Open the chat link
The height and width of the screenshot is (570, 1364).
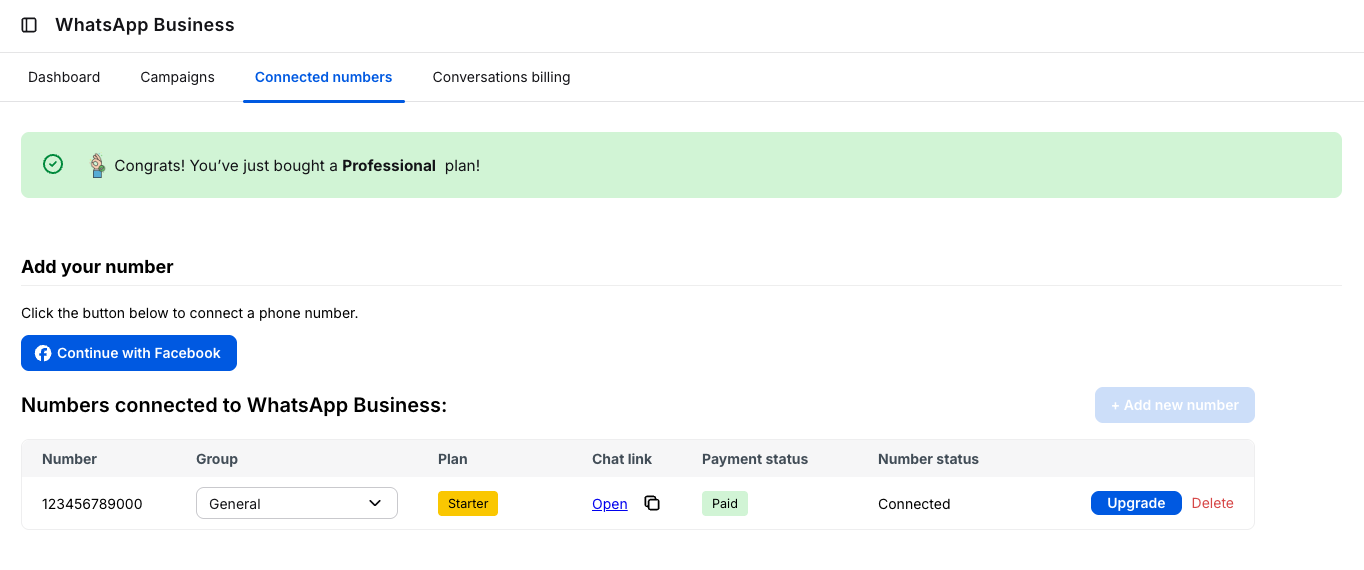tap(609, 504)
